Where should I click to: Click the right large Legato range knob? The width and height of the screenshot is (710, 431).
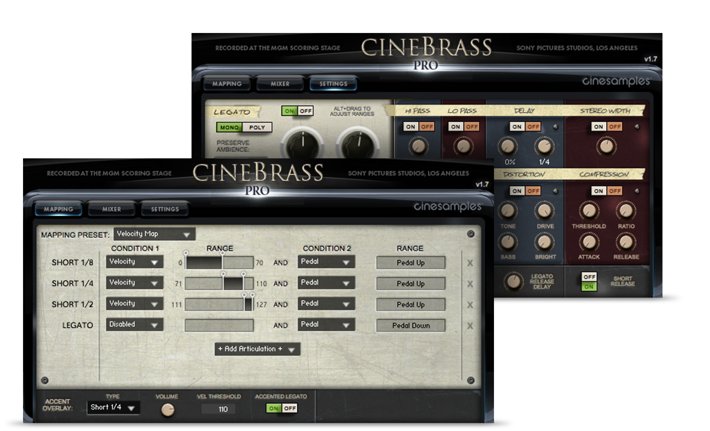pyautogui.click(x=358, y=144)
